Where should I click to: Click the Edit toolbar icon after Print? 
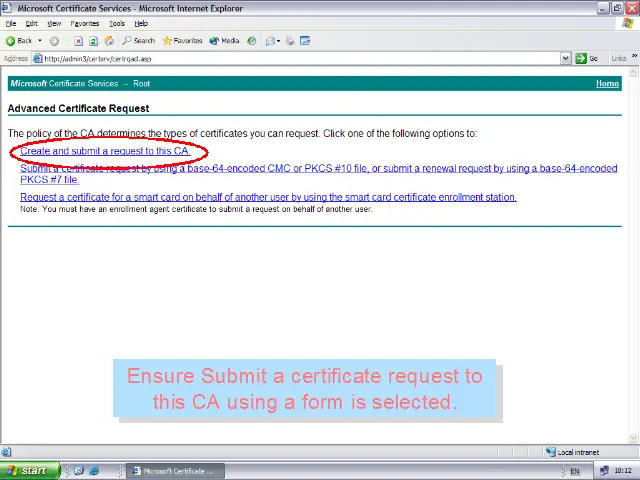[x=305, y=41]
